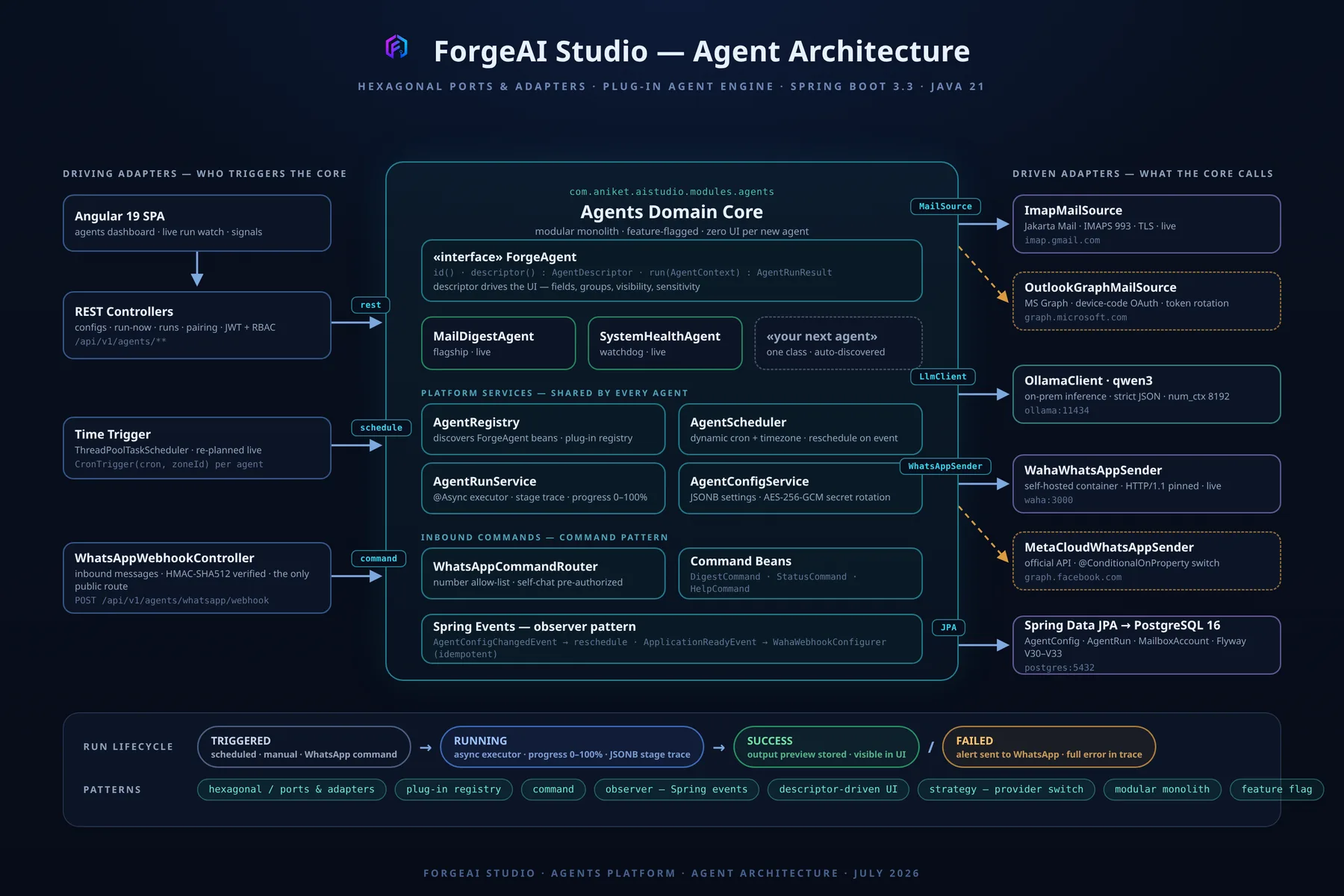Click the SUCCESS lifecycle pill
This screenshot has width=1344, height=896.
click(x=827, y=747)
